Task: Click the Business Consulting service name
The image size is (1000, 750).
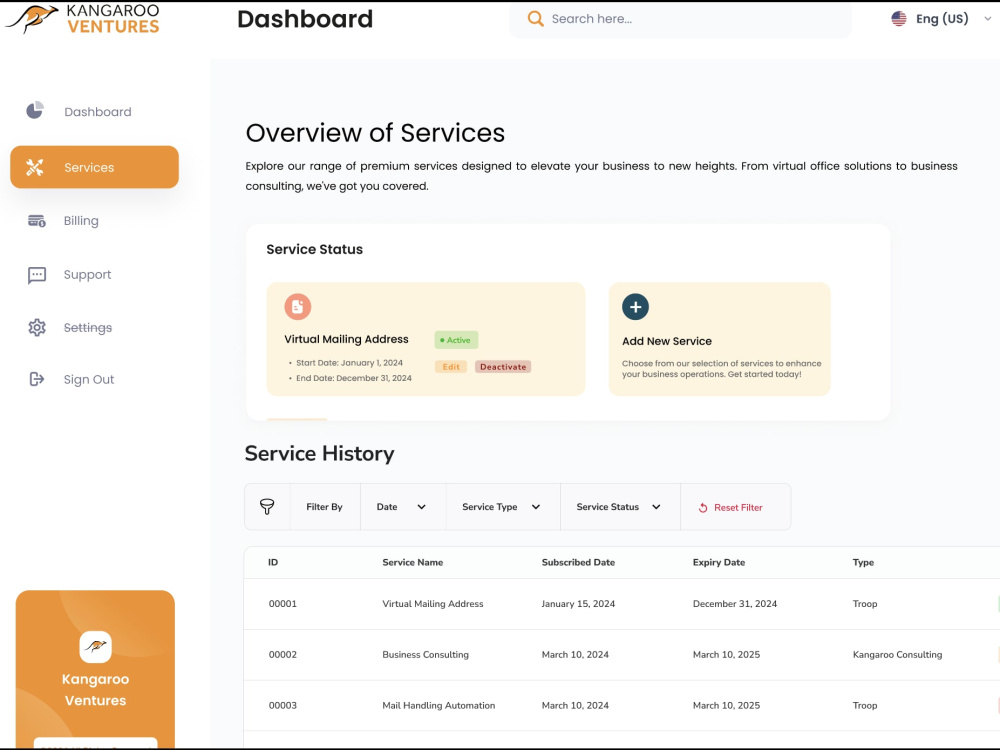Action: [425, 655]
